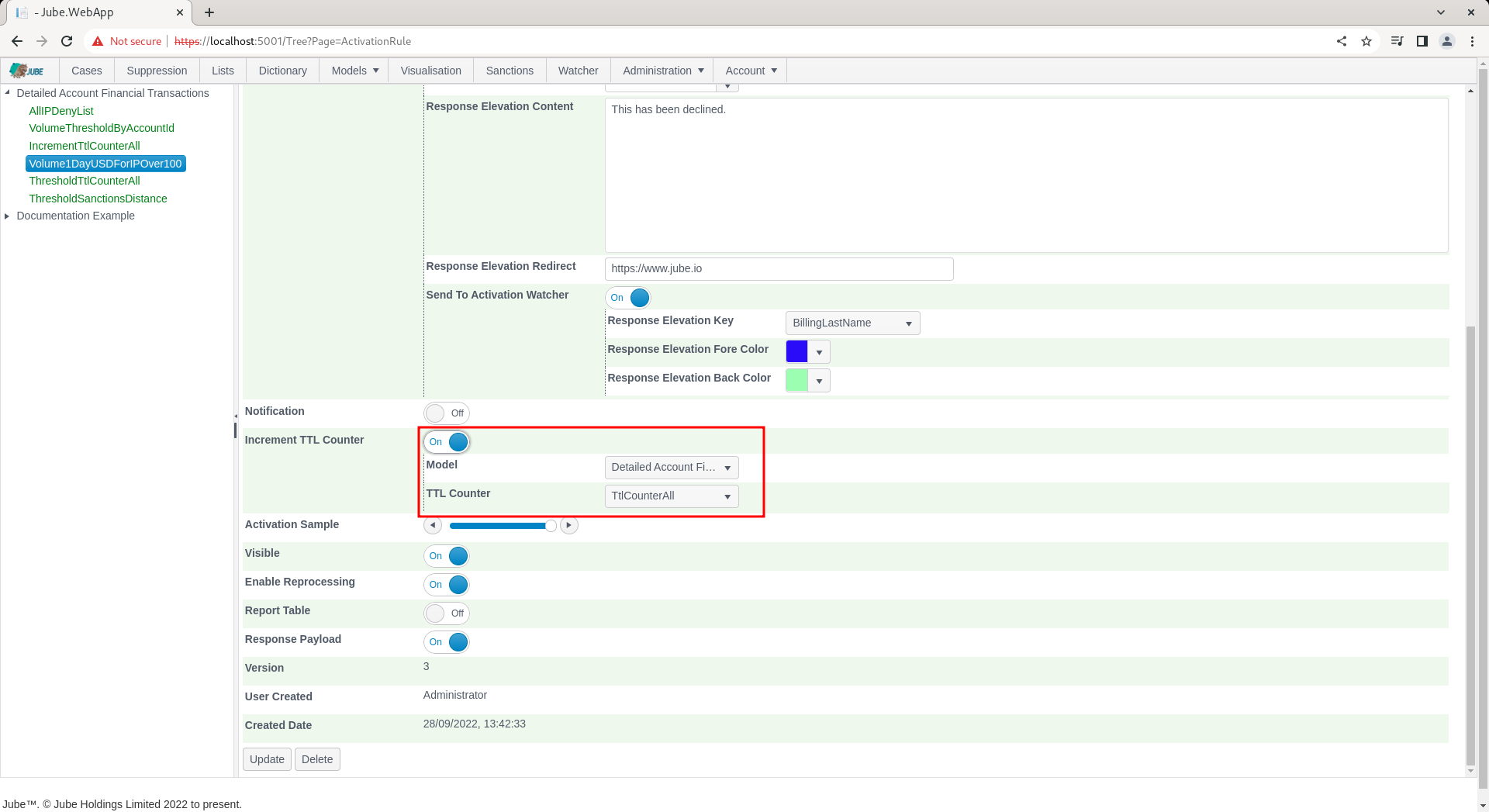Toggle the Visible switch off
Viewport: 1489px width, 812px height.
click(x=447, y=556)
